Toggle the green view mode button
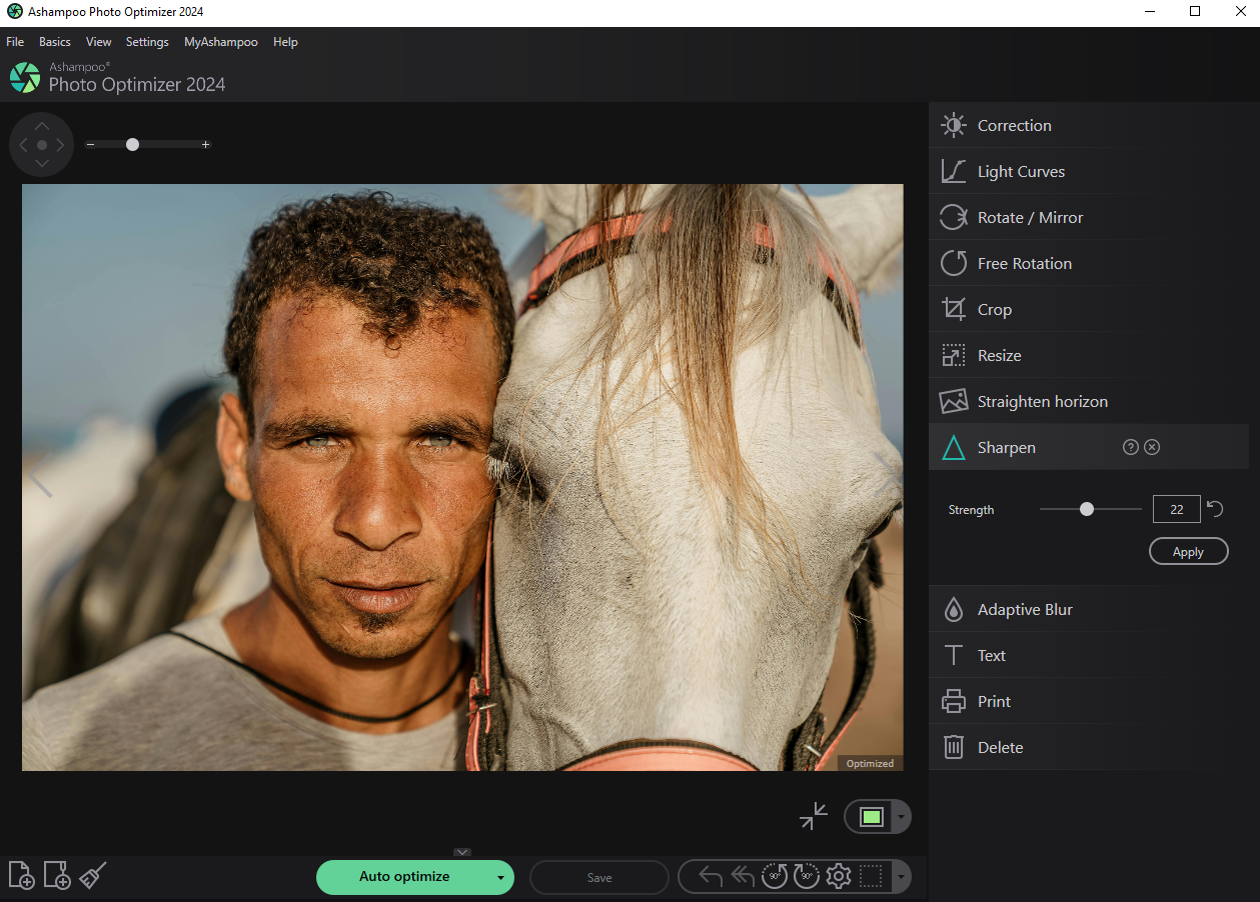The height and width of the screenshot is (902, 1260). [871, 817]
